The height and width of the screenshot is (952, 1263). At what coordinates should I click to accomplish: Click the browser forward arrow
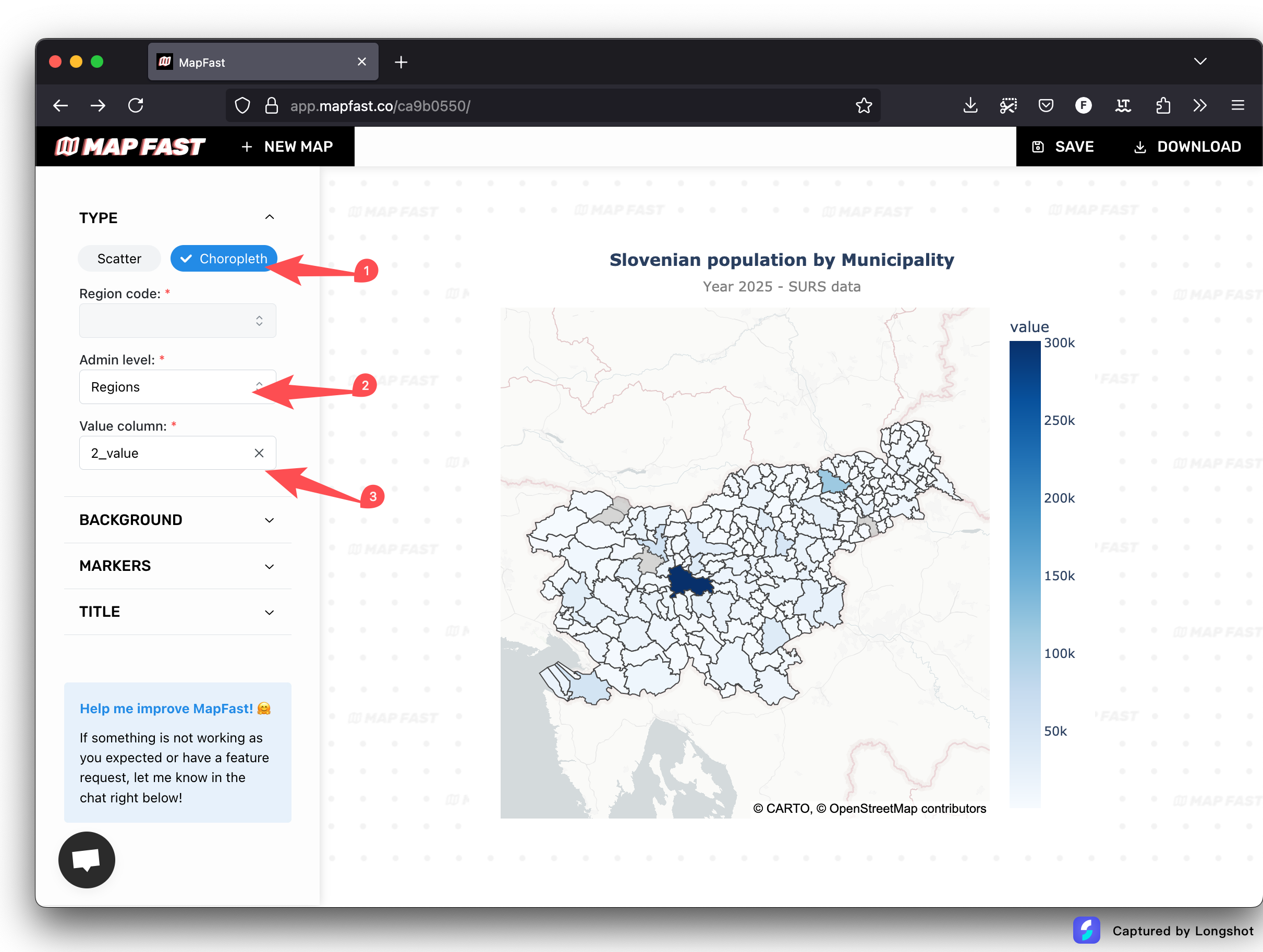click(98, 106)
